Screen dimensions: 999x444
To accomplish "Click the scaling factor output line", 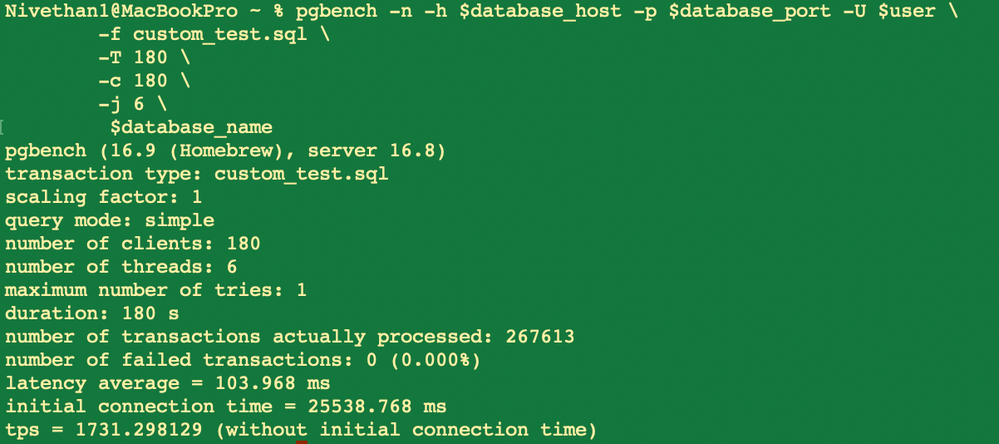I will pyautogui.click(x=103, y=197).
